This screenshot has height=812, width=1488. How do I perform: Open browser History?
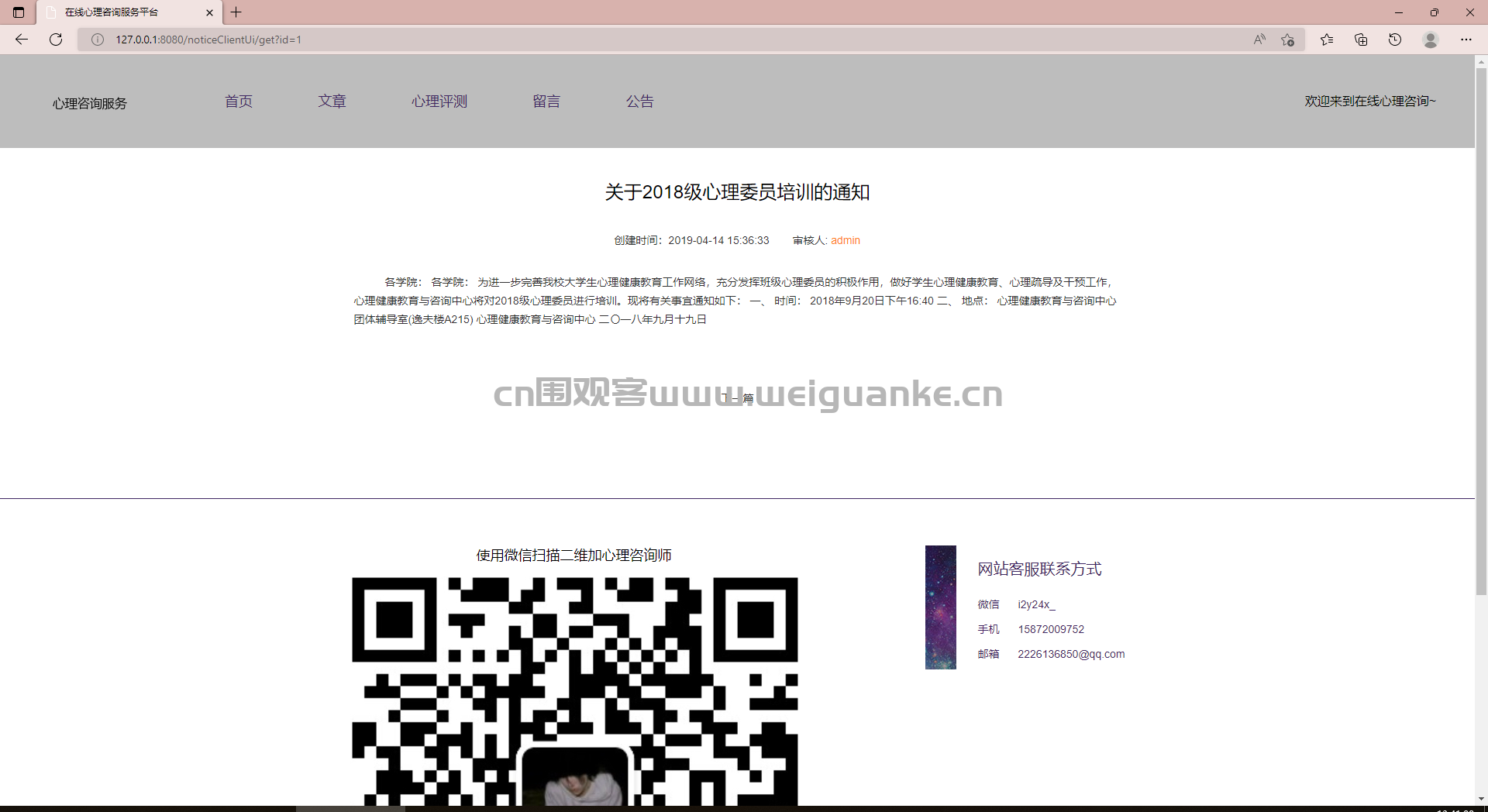point(1395,40)
